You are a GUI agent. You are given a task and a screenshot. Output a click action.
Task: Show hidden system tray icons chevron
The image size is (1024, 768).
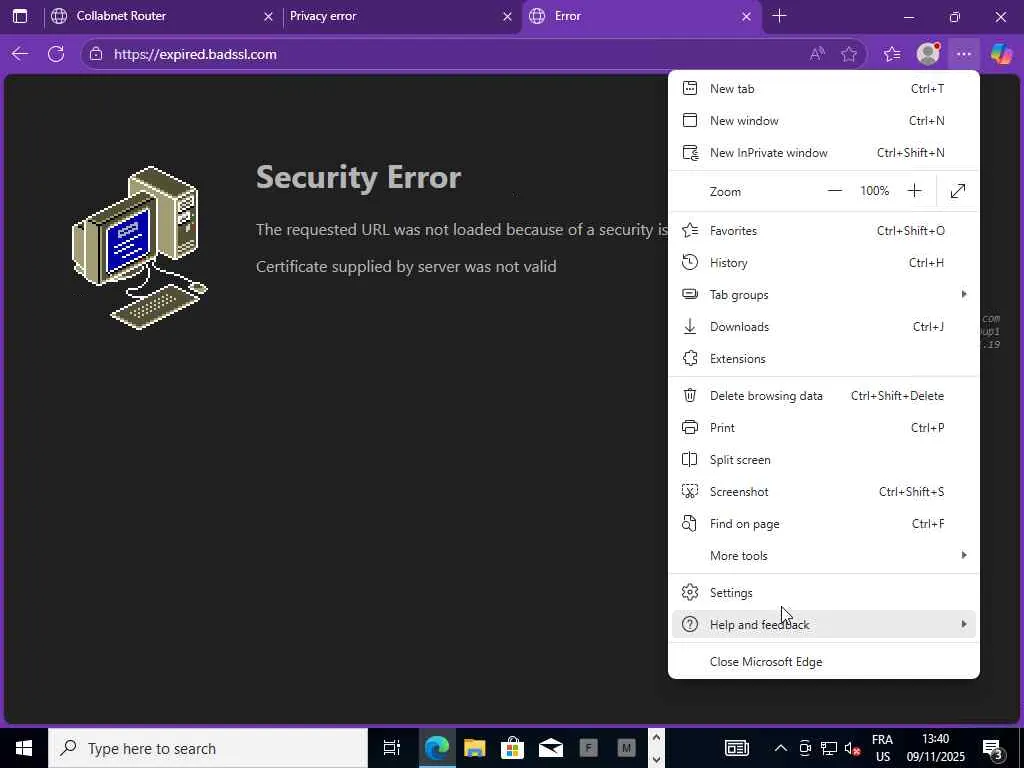coord(780,748)
